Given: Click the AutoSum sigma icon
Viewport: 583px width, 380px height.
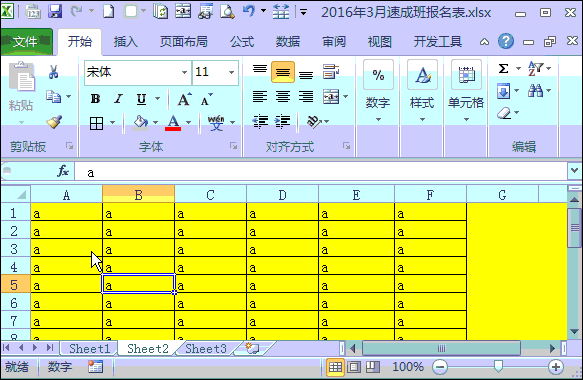Looking at the screenshot, I should 503,68.
